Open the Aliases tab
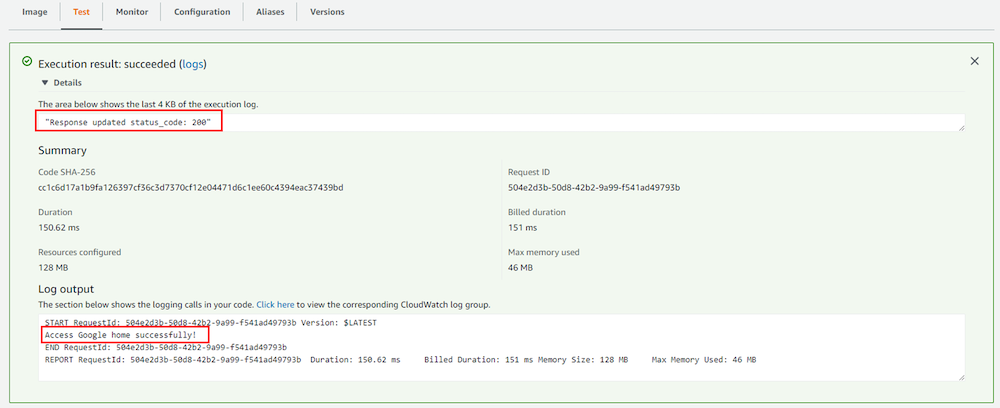The image size is (1000, 408). [x=270, y=12]
